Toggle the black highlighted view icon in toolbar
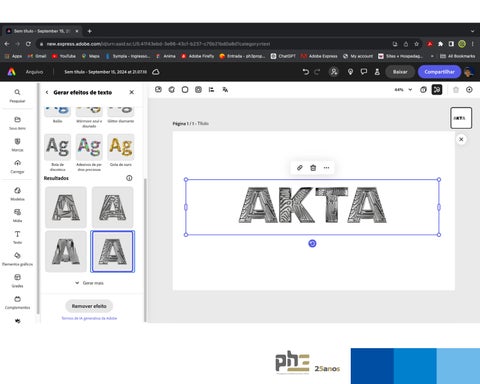 [x=437, y=89]
